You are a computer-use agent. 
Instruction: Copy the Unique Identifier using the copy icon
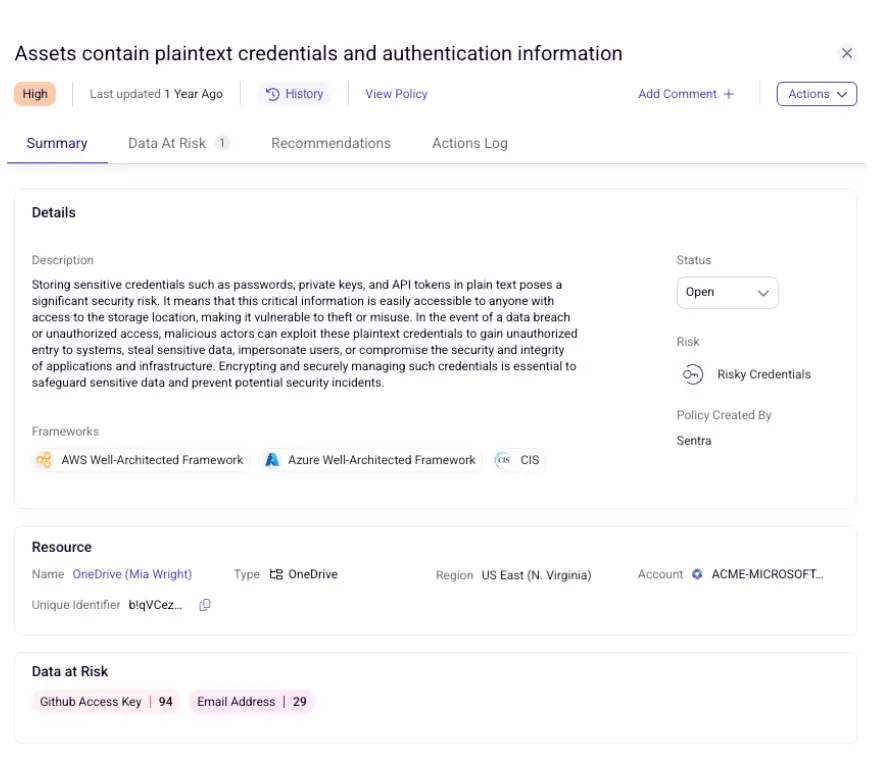pyautogui.click(x=206, y=605)
